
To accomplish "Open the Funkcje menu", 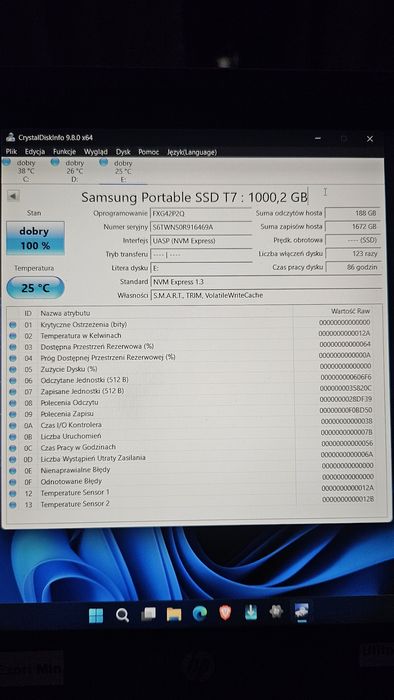I will 64,152.
